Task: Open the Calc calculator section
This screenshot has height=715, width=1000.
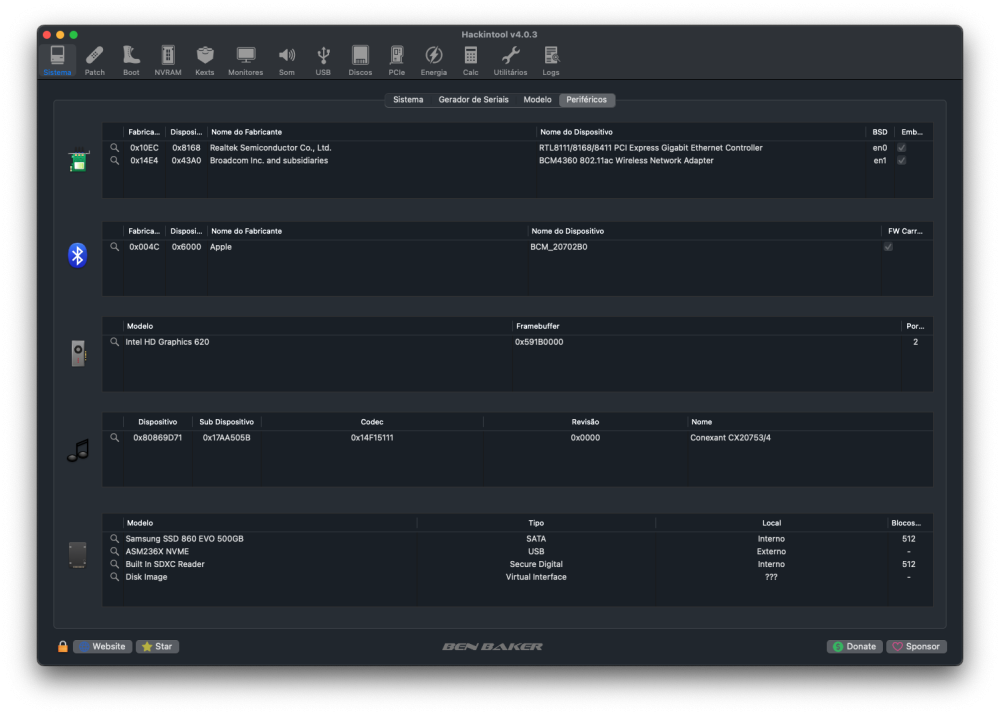Action: [x=471, y=61]
